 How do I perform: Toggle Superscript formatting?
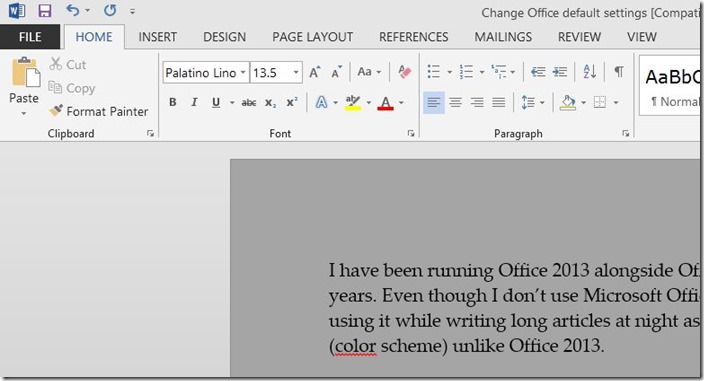pos(292,102)
